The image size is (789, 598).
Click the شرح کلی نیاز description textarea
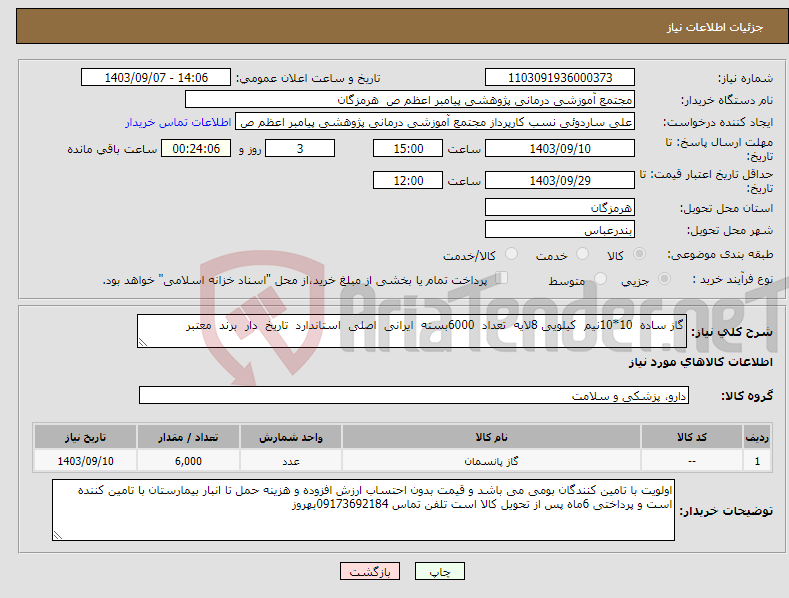pyautogui.click(x=412, y=331)
